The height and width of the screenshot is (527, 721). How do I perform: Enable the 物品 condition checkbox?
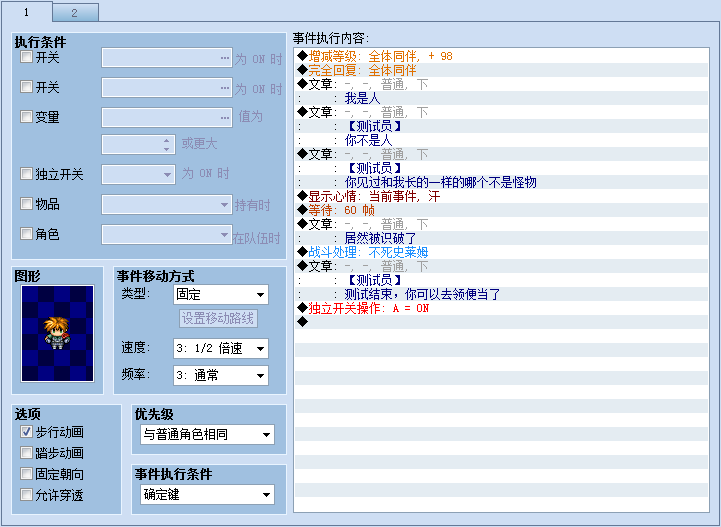(x=27, y=203)
